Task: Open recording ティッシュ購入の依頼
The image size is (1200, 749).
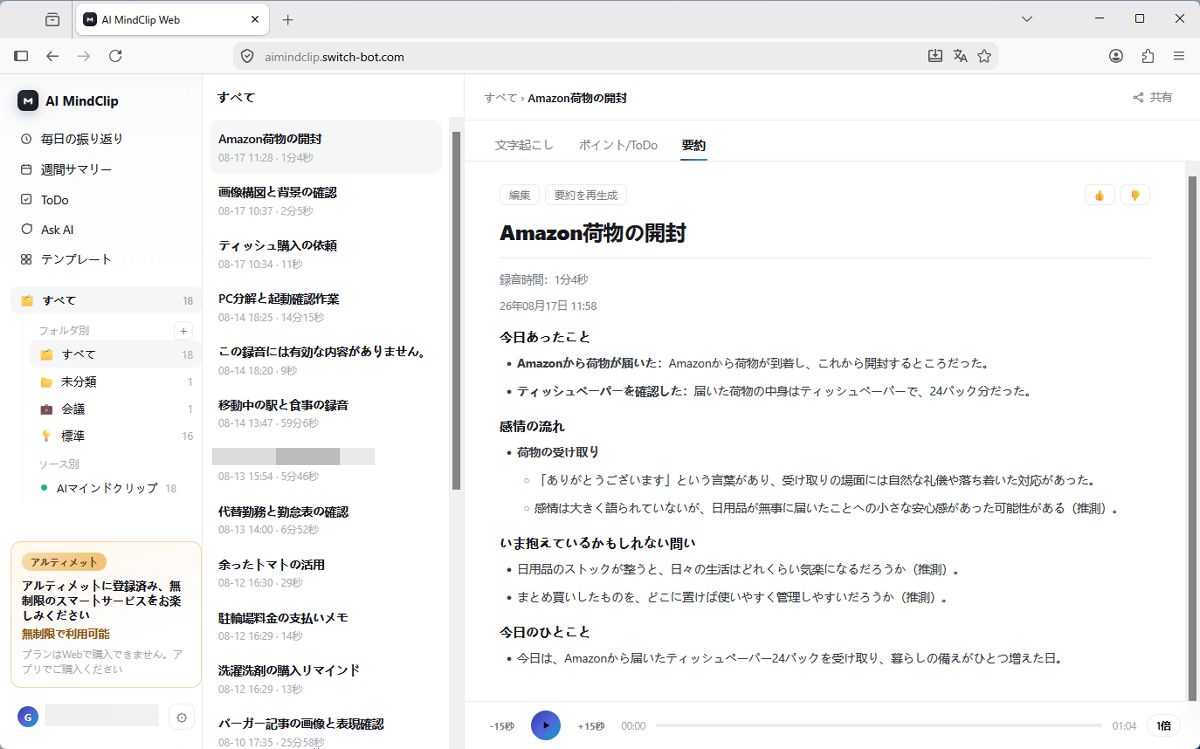Action: [x=326, y=253]
